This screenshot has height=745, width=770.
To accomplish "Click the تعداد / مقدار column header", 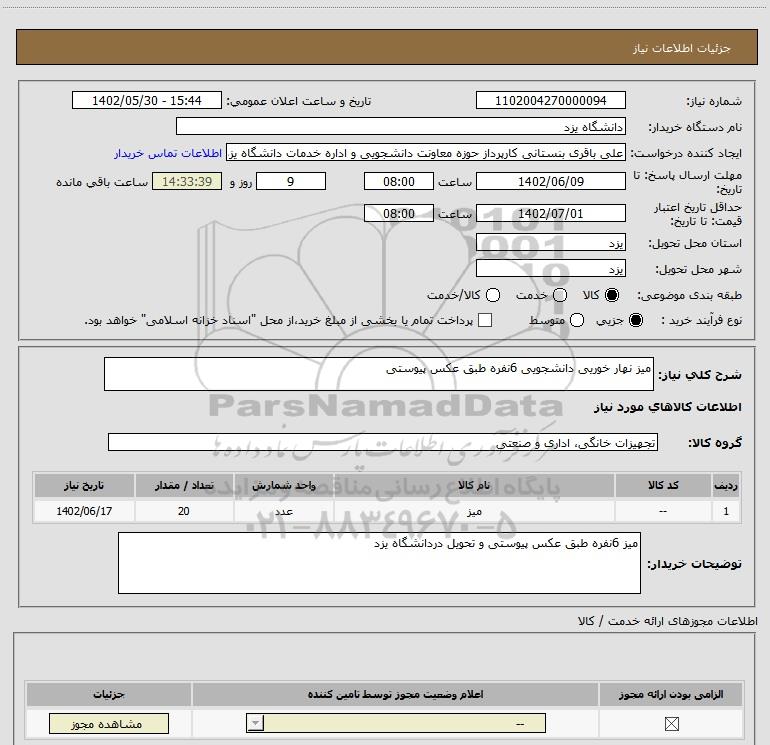I will [184, 485].
